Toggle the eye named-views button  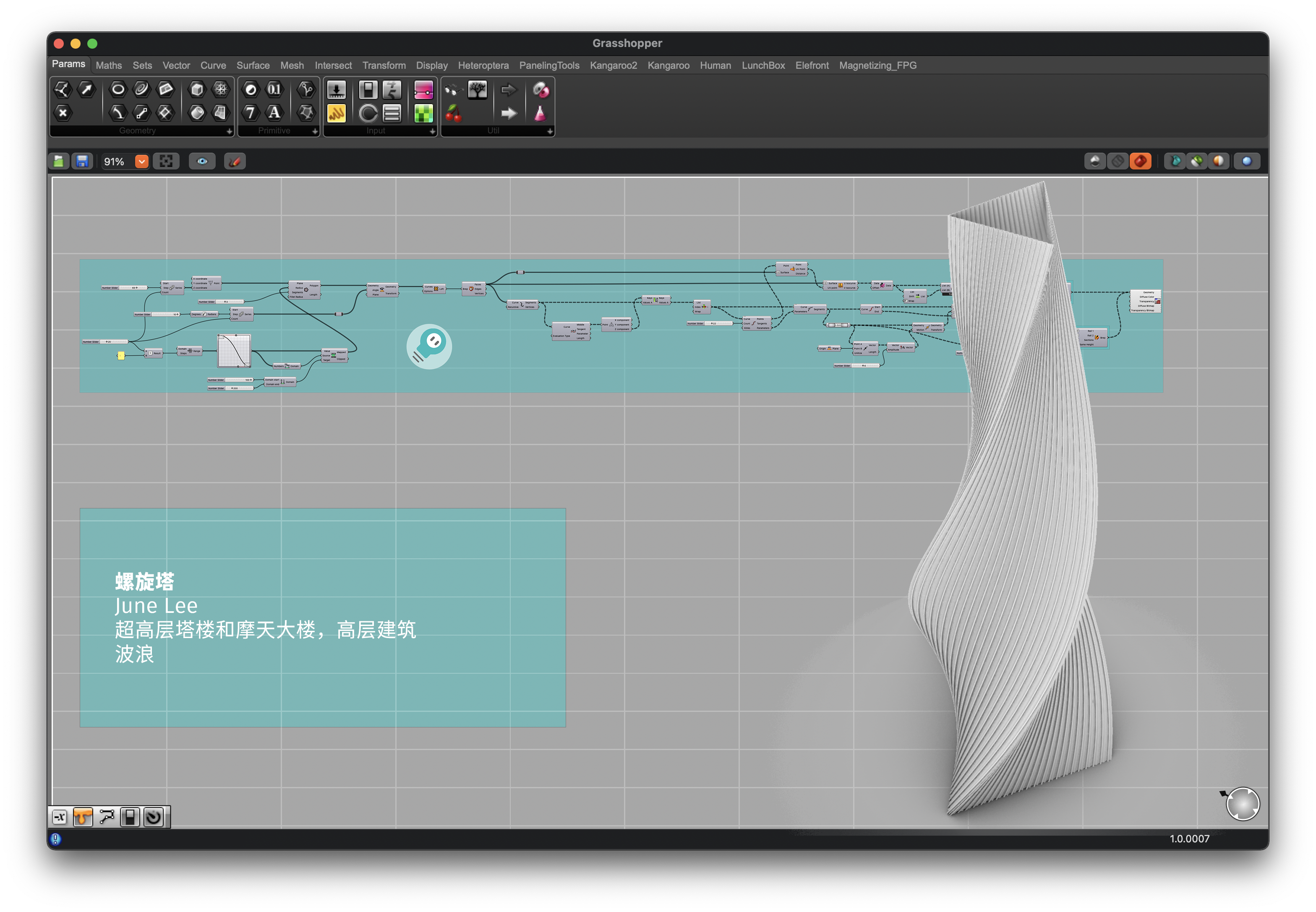point(202,162)
